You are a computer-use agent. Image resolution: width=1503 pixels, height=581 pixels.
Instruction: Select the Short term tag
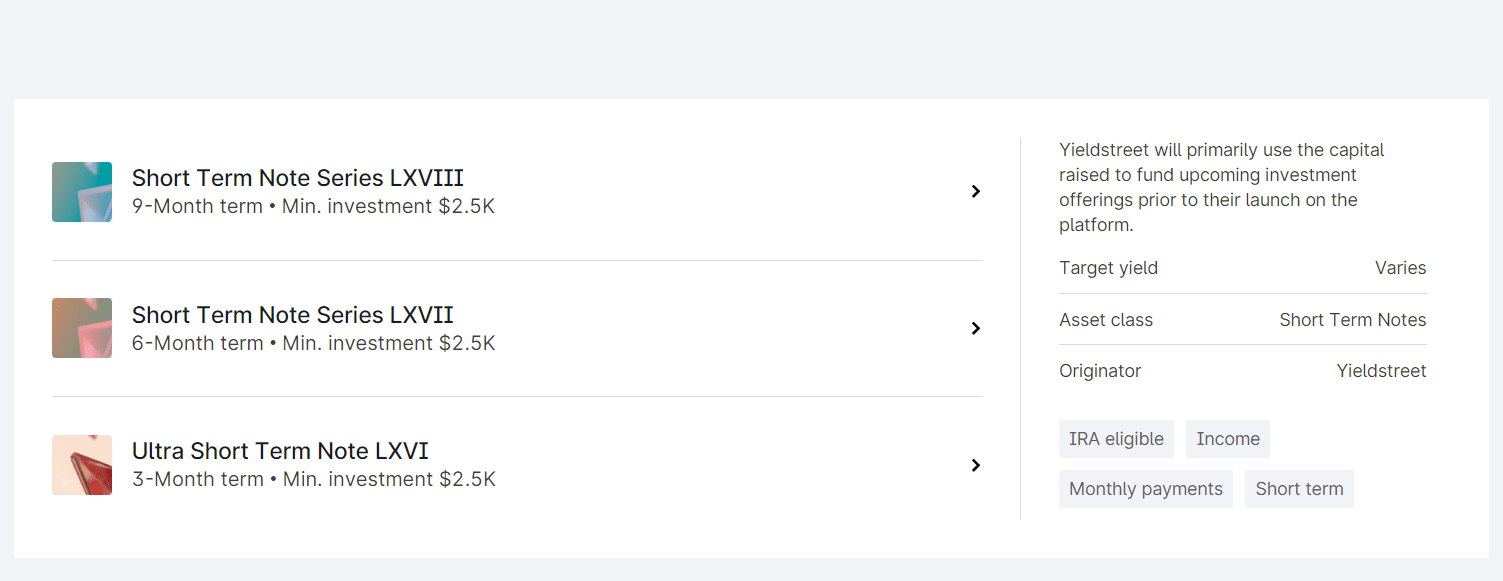pyautogui.click(x=1299, y=489)
